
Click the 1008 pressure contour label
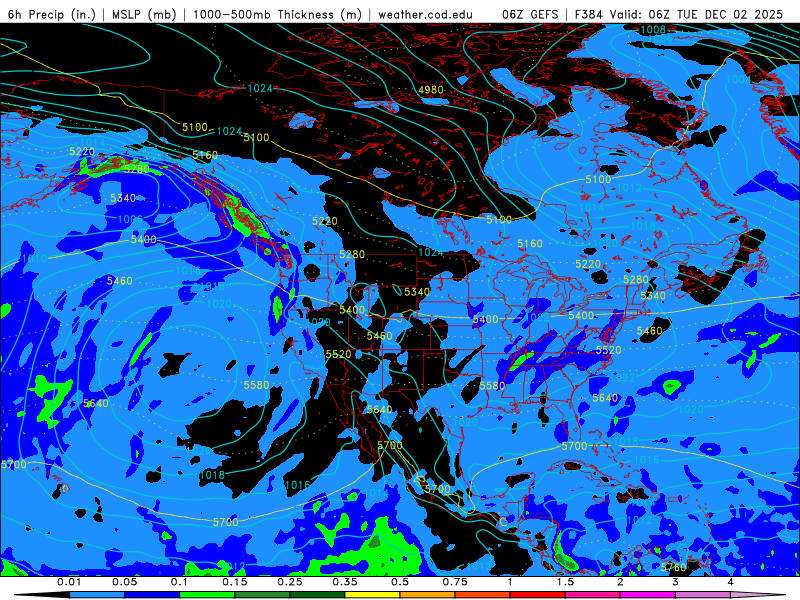click(653, 30)
